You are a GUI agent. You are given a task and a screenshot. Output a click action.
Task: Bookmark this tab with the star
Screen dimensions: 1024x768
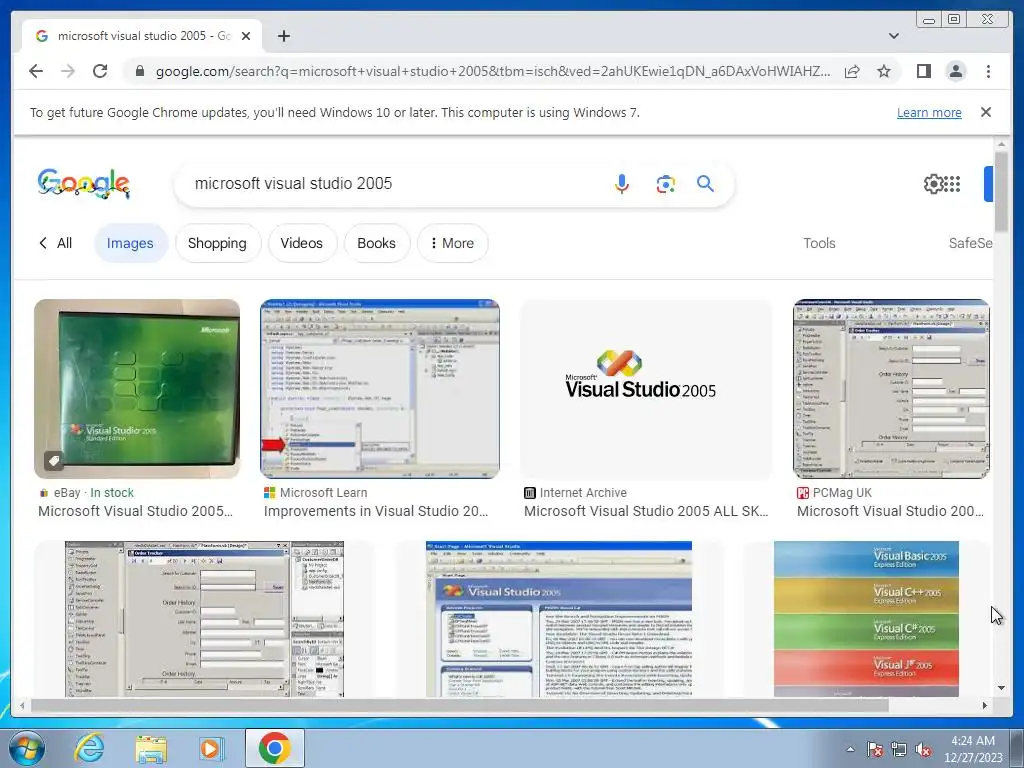(884, 71)
